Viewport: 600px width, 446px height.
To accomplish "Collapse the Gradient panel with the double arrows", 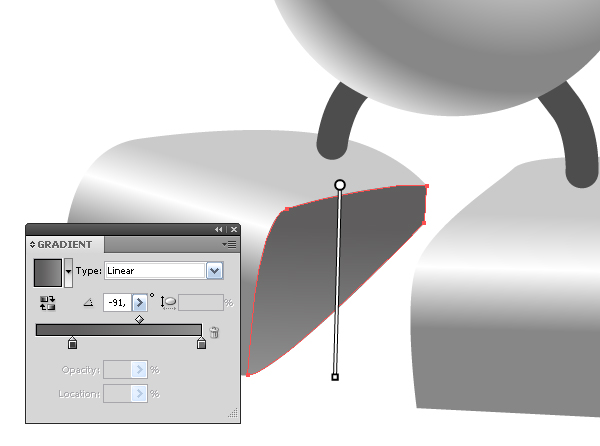I will 218,230.
